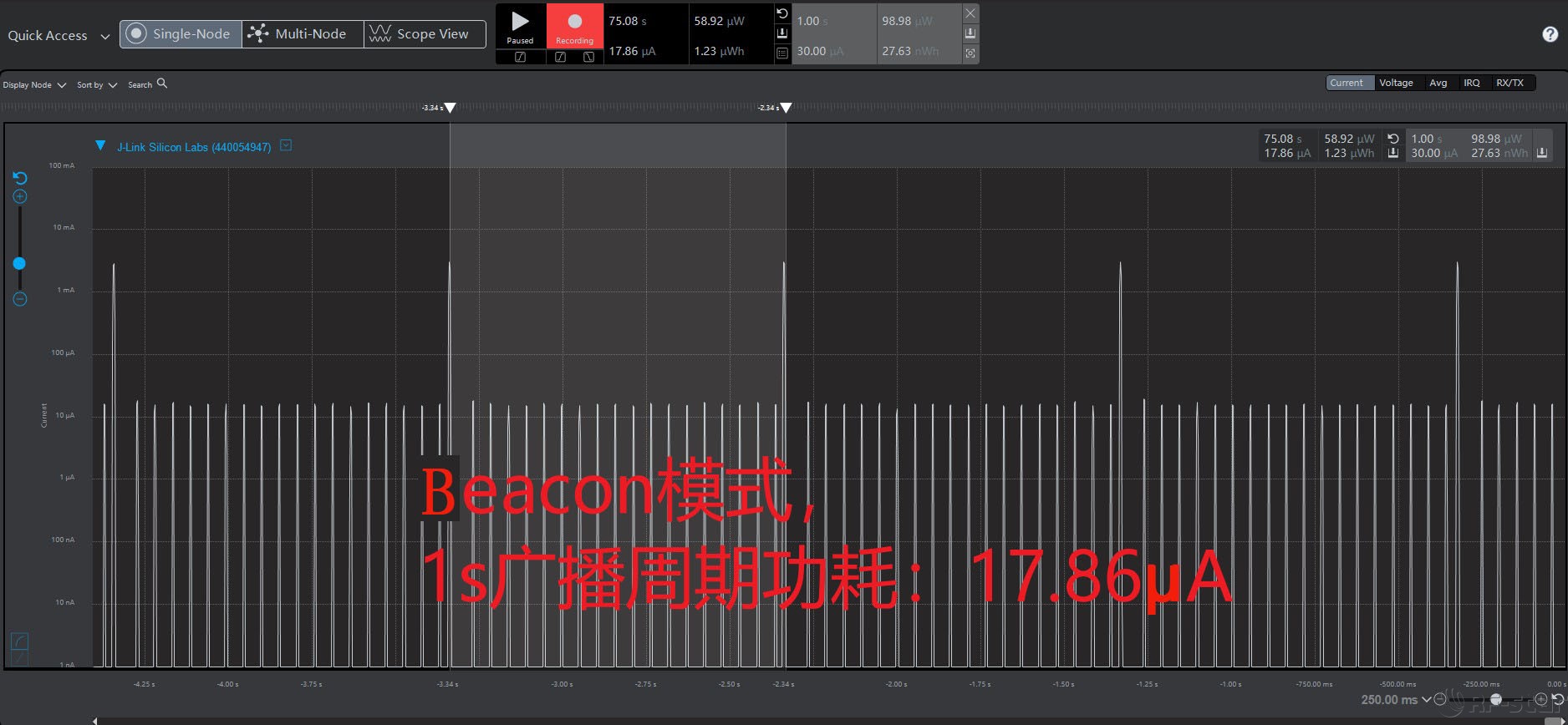Click 75.08 s total time in toolbar

[627, 21]
